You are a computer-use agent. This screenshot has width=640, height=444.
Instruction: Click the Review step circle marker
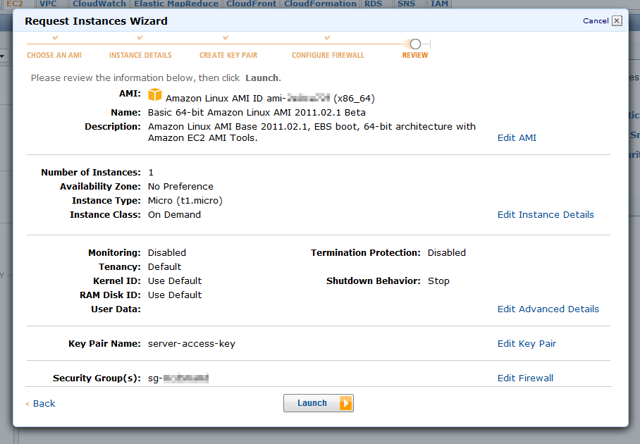tap(416, 44)
